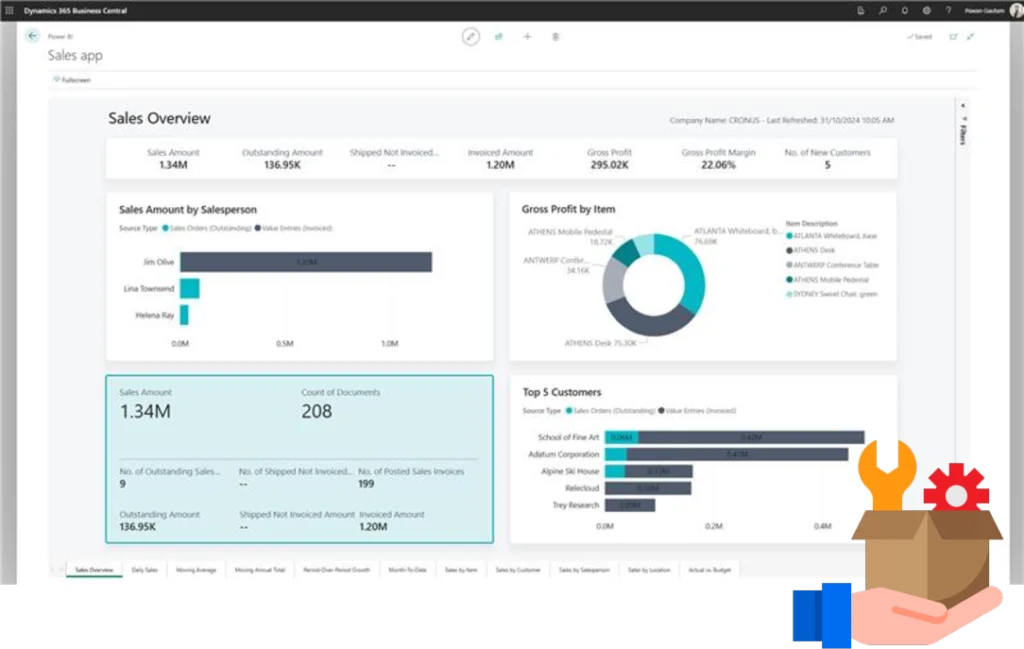Open the user profile avatar
This screenshot has height=649, width=1024.
pos(1017,10)
